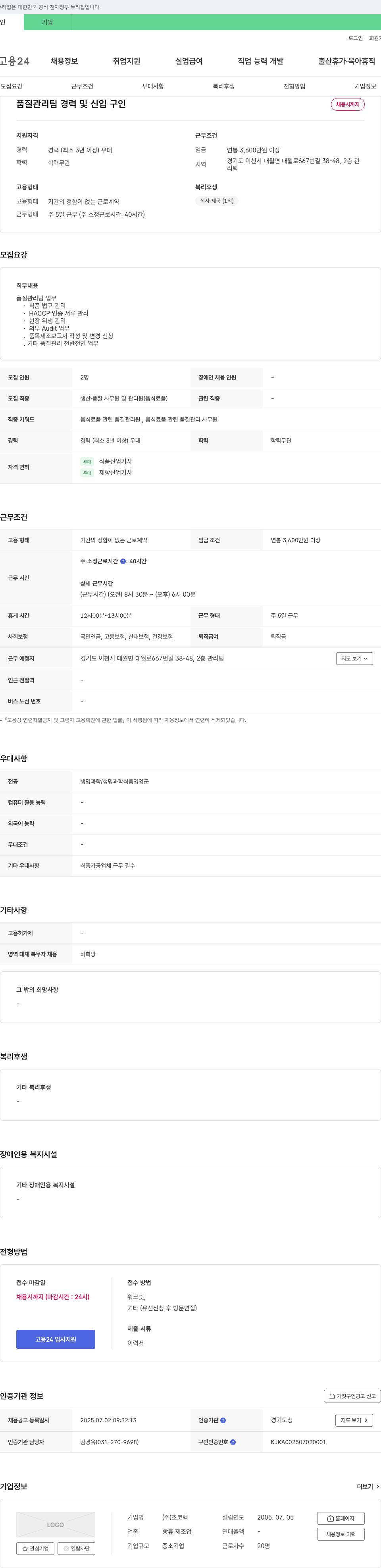Viewport: 381px width, 1568px height.
Task: Open the 취업지원 menu
Action: [127, 61]
